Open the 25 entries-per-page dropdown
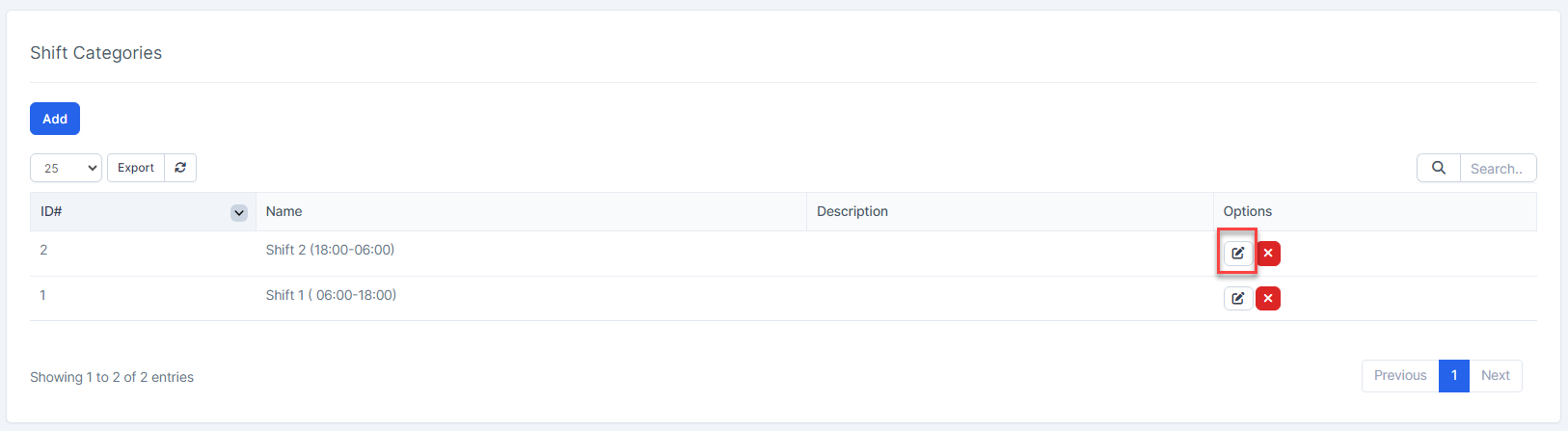Screen dimensions: 1568x431 tap(66, 168)
